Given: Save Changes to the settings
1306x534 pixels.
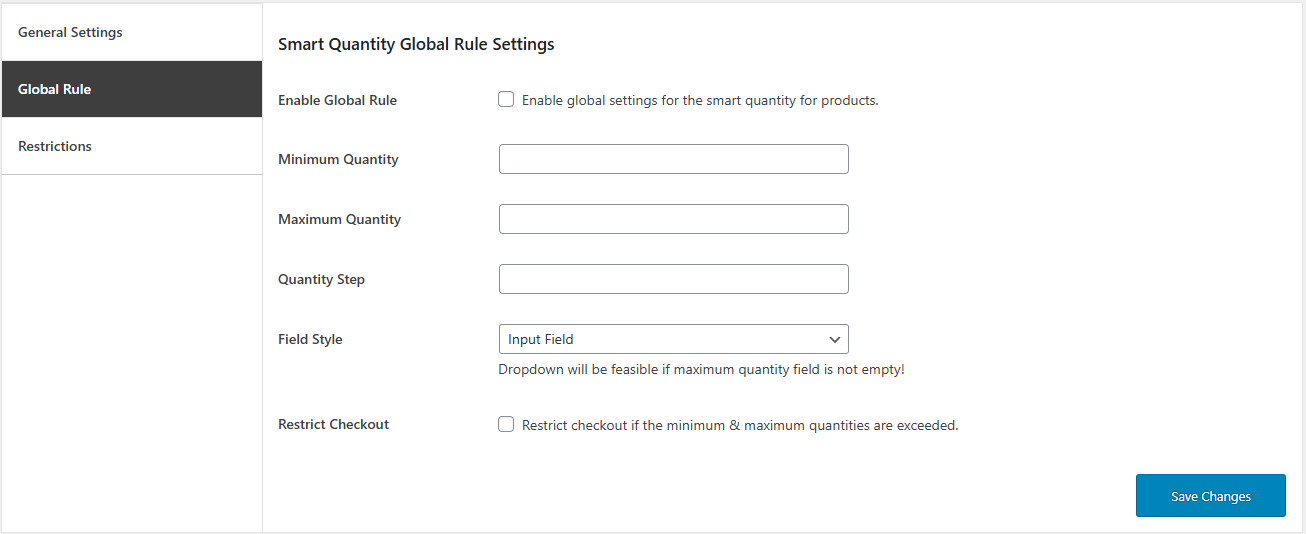Looking at the screenshot, I should pos(1211,496).
